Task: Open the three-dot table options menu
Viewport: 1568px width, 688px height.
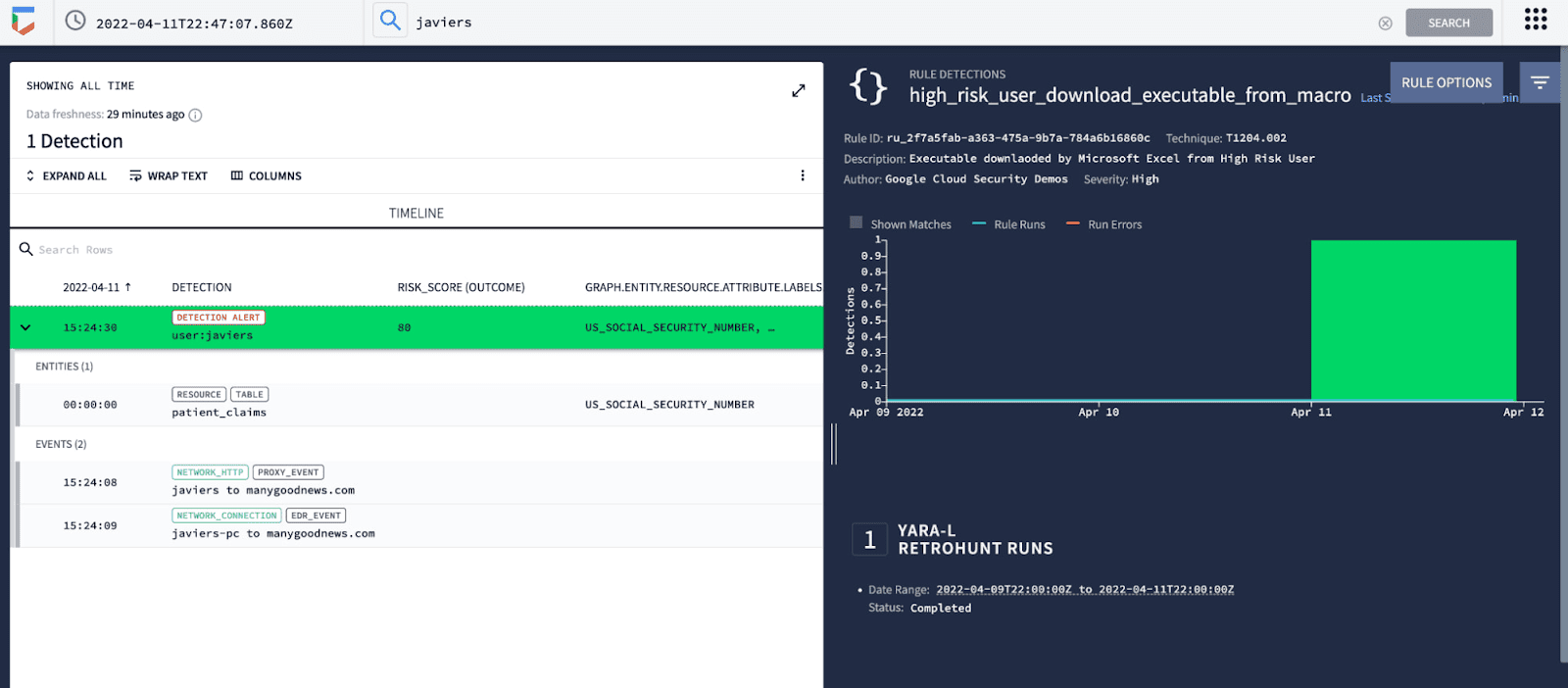Action: pyautogui.click(x=803, y=175)
